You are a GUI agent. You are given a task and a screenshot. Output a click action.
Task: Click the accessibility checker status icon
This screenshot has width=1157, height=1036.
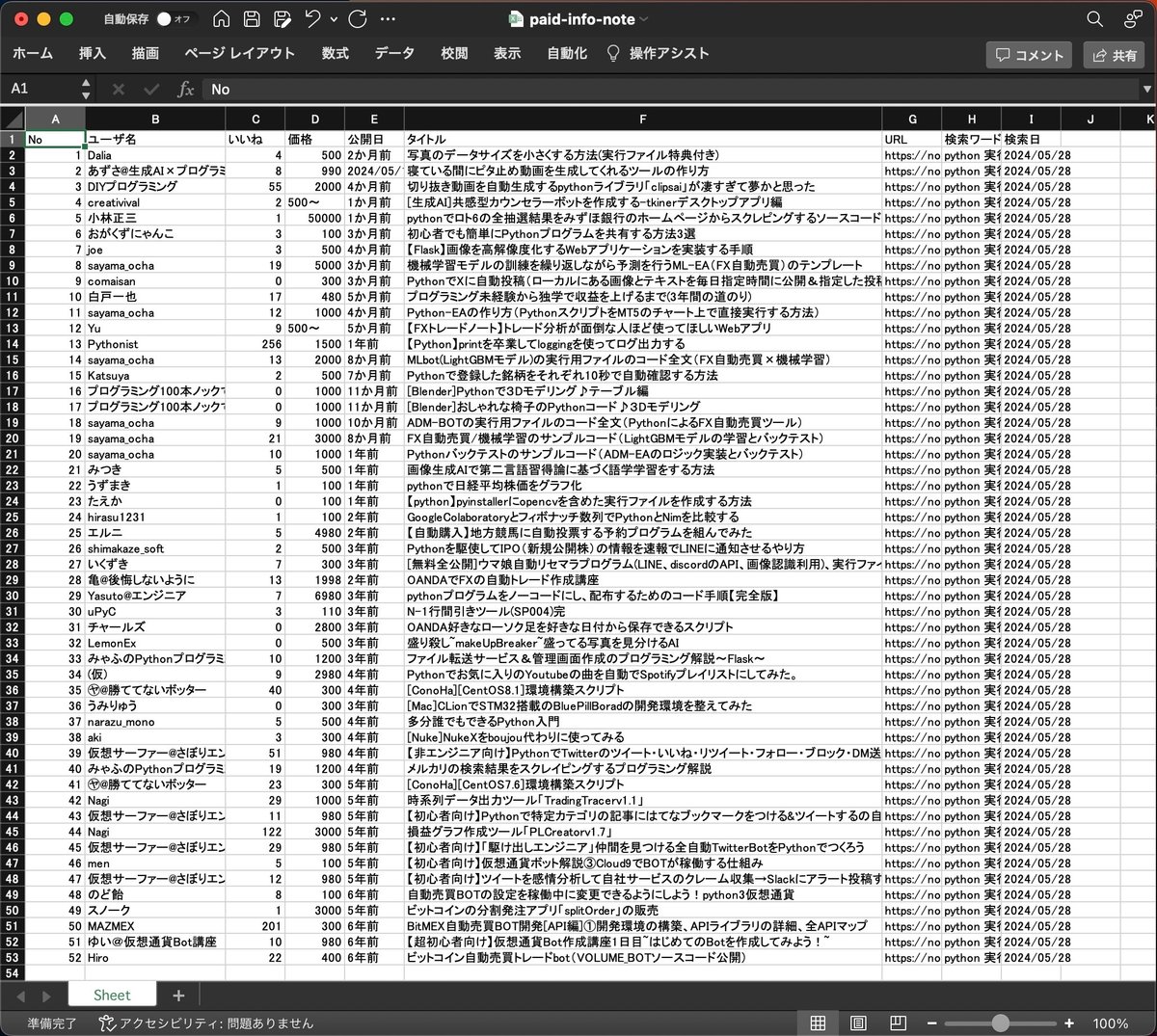[x=108, y=1023]
